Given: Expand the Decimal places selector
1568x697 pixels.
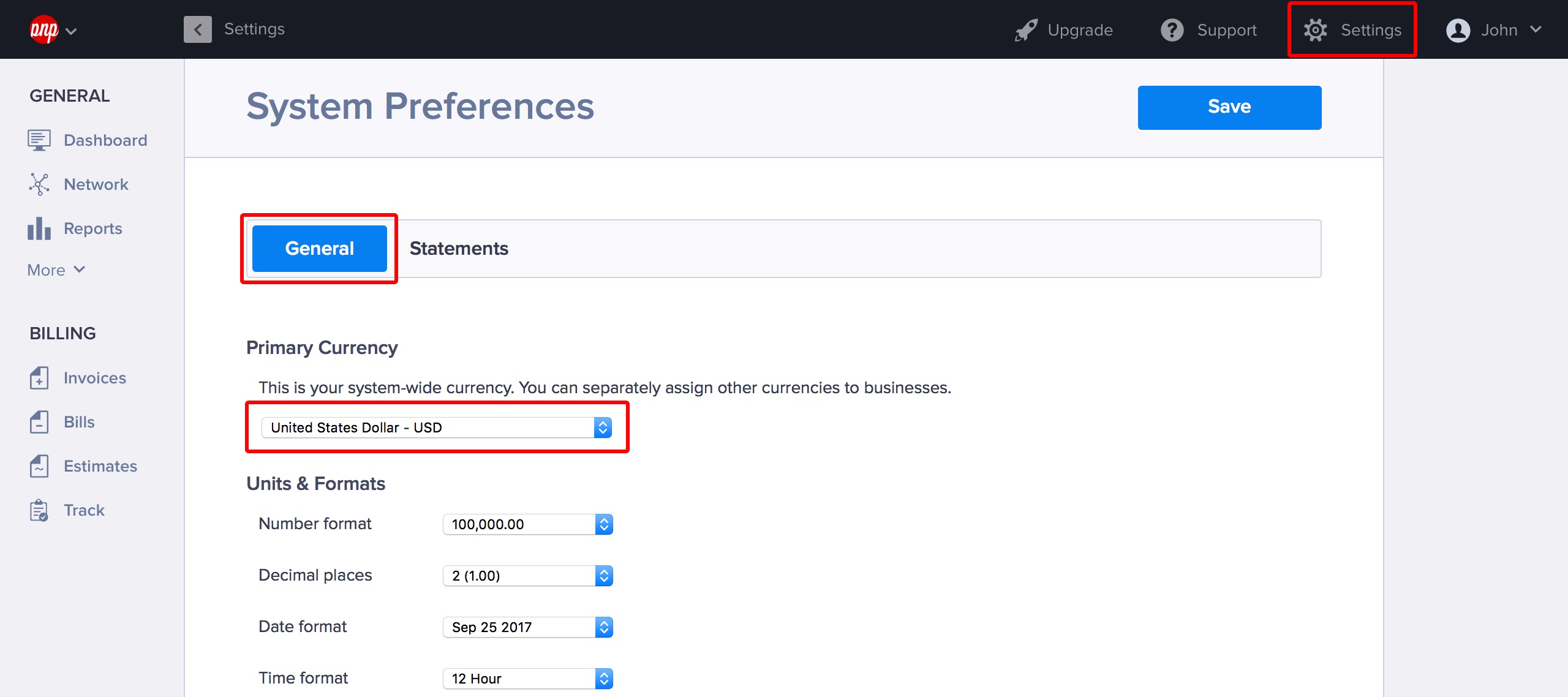Looking at the screenshot, I should [x=527, y=576].
